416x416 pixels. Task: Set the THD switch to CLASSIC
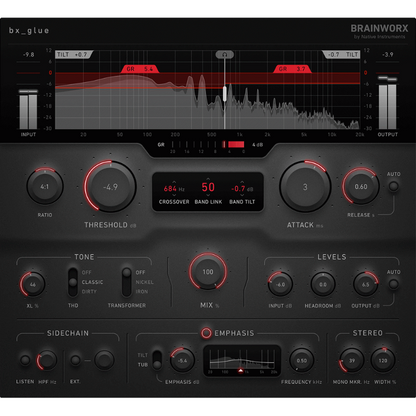(92, 282)
